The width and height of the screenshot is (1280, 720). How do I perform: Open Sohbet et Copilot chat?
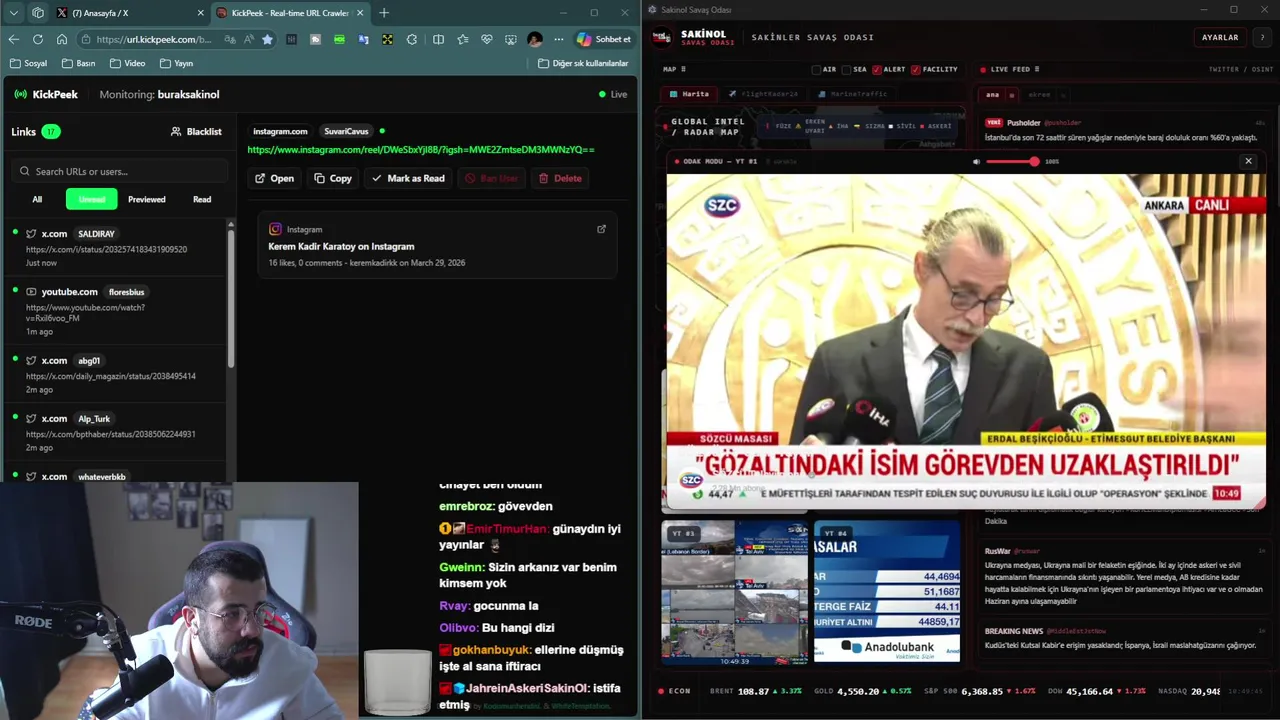[x=604, y=39]
